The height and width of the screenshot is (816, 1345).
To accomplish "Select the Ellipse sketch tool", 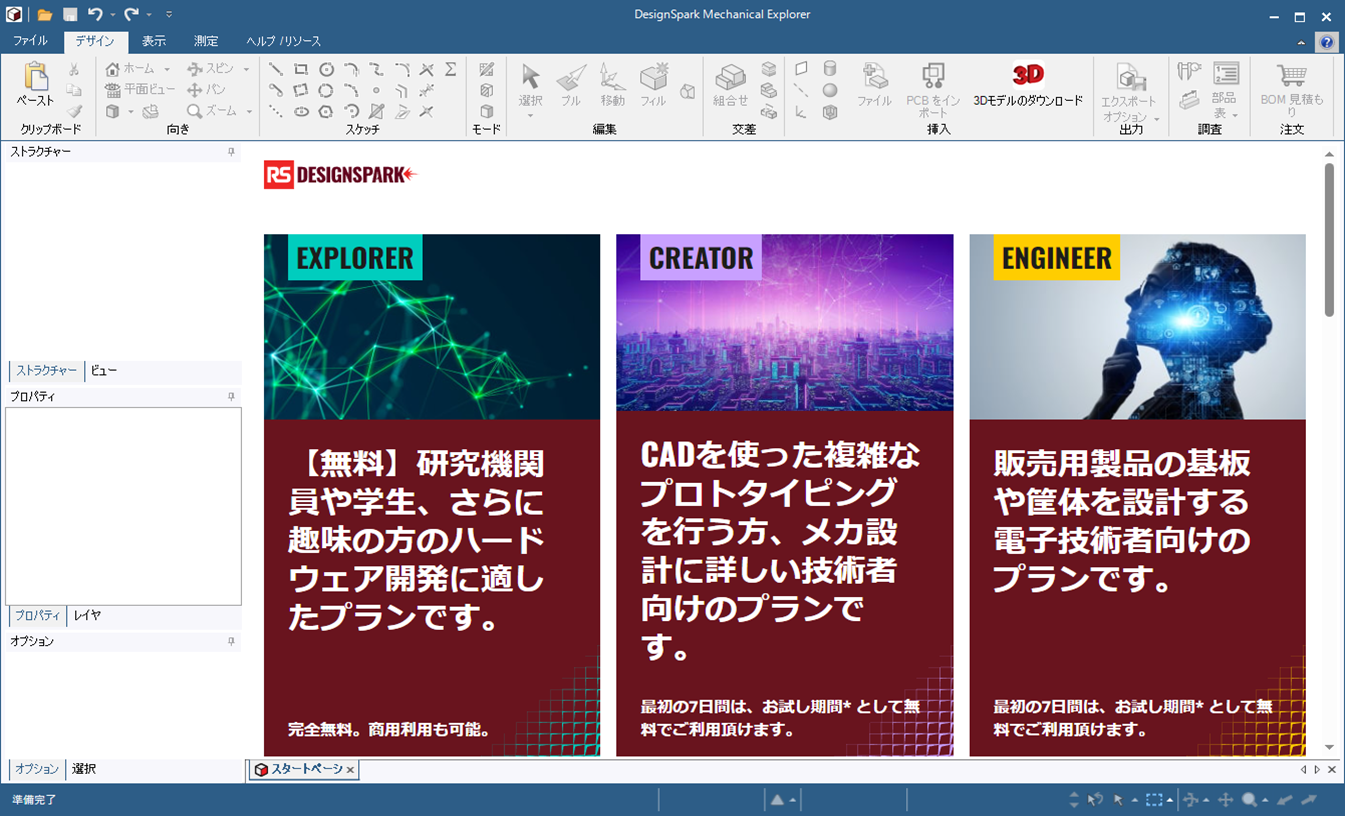I will [301, 111].
